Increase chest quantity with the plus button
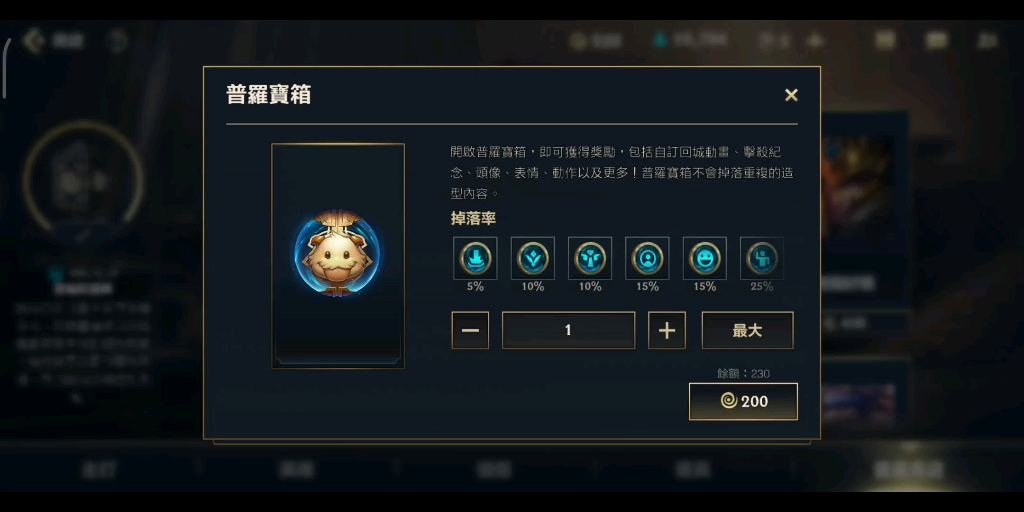Screen dimensions: 1024x512 click(667, 330)
